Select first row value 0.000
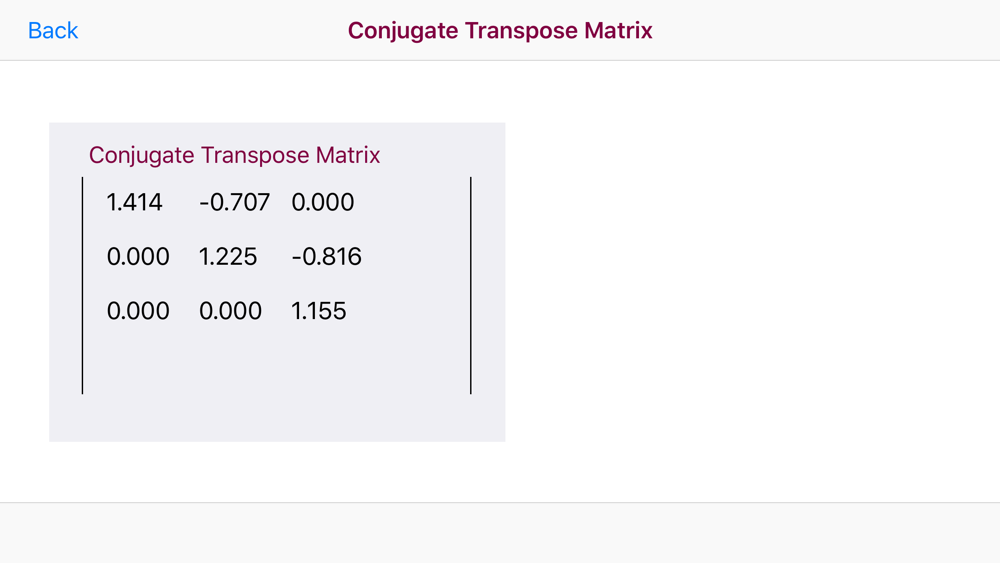 tap(323, 202)
